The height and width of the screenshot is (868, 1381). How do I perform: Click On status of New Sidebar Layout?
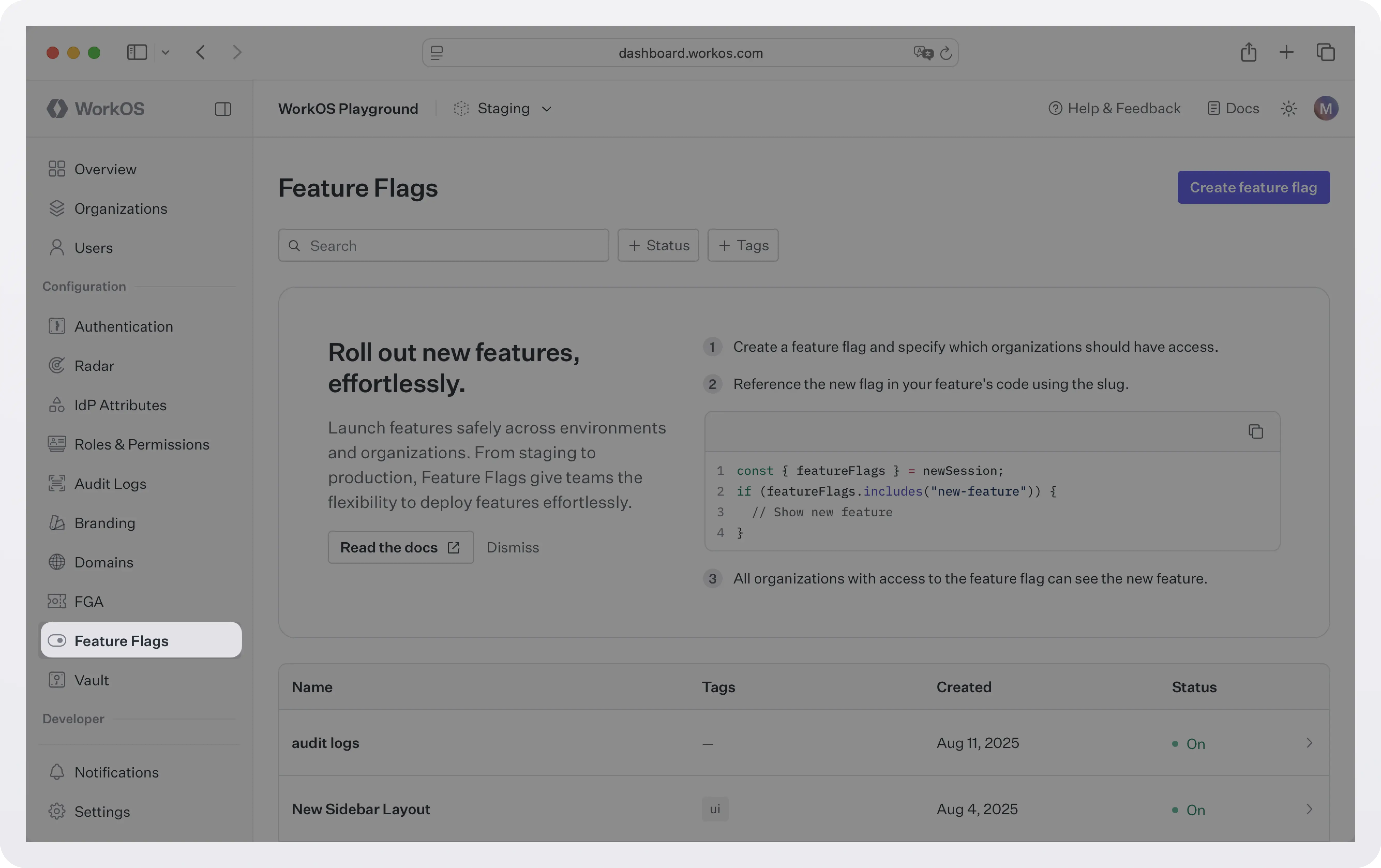(1188, 810)
